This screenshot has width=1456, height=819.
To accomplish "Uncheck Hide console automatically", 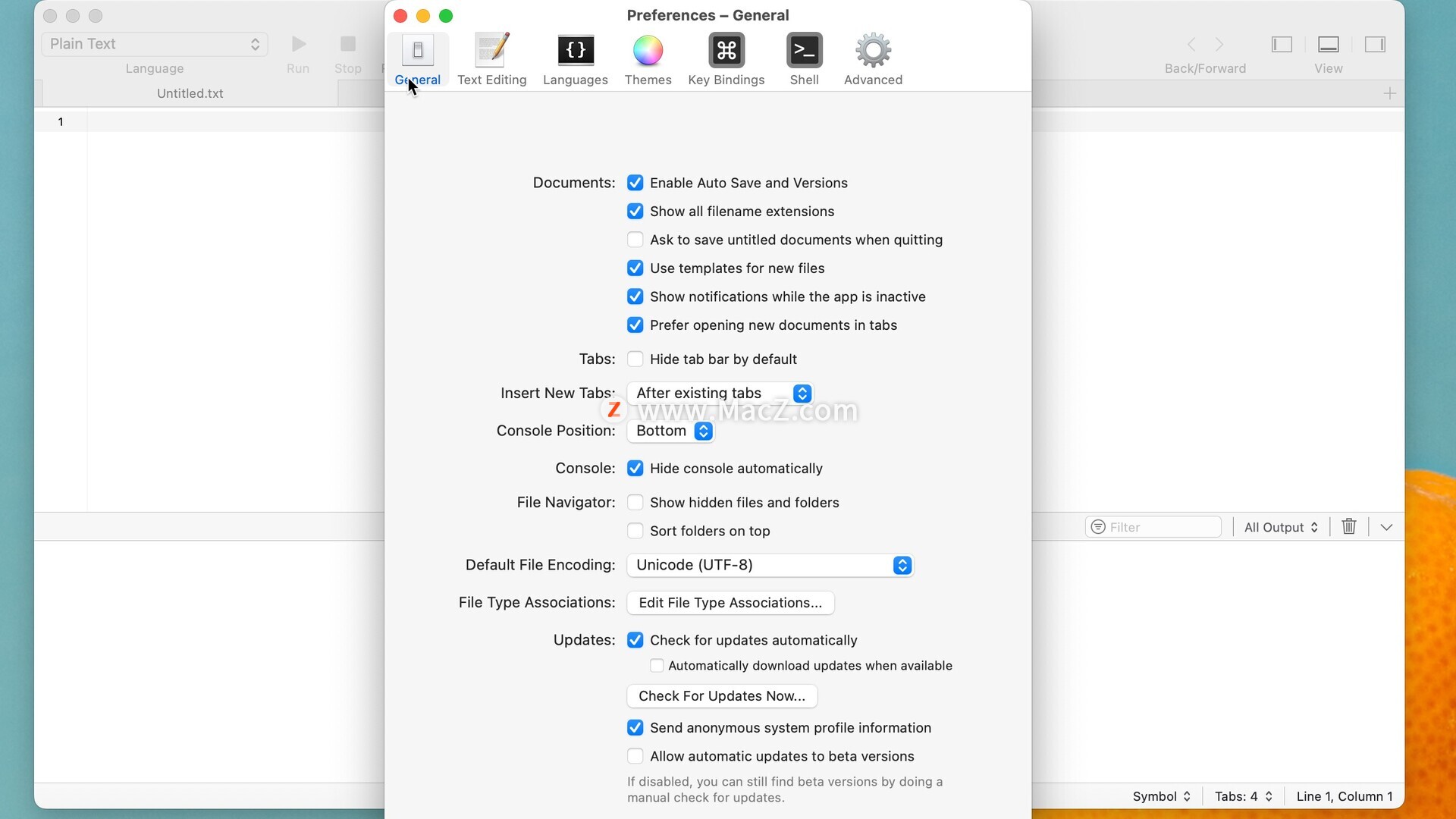I will [x=635, y=469].
